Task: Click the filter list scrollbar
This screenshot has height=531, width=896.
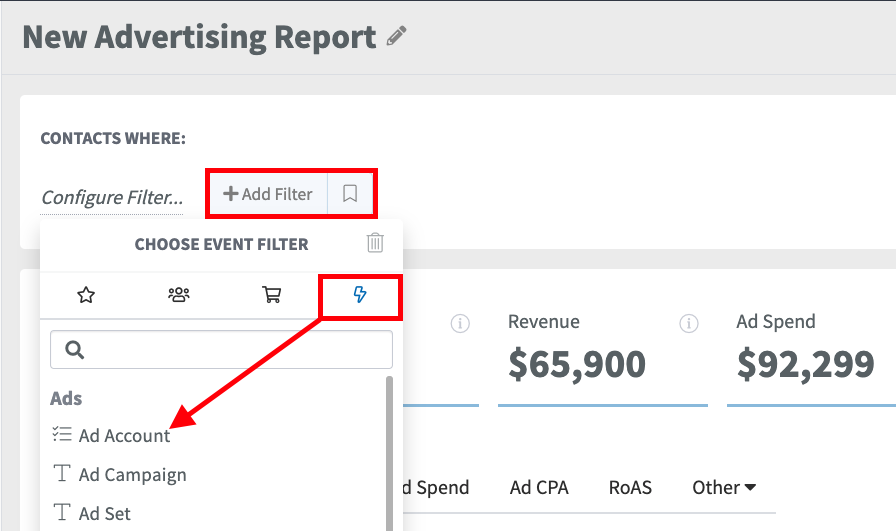Action: [389, 453]
